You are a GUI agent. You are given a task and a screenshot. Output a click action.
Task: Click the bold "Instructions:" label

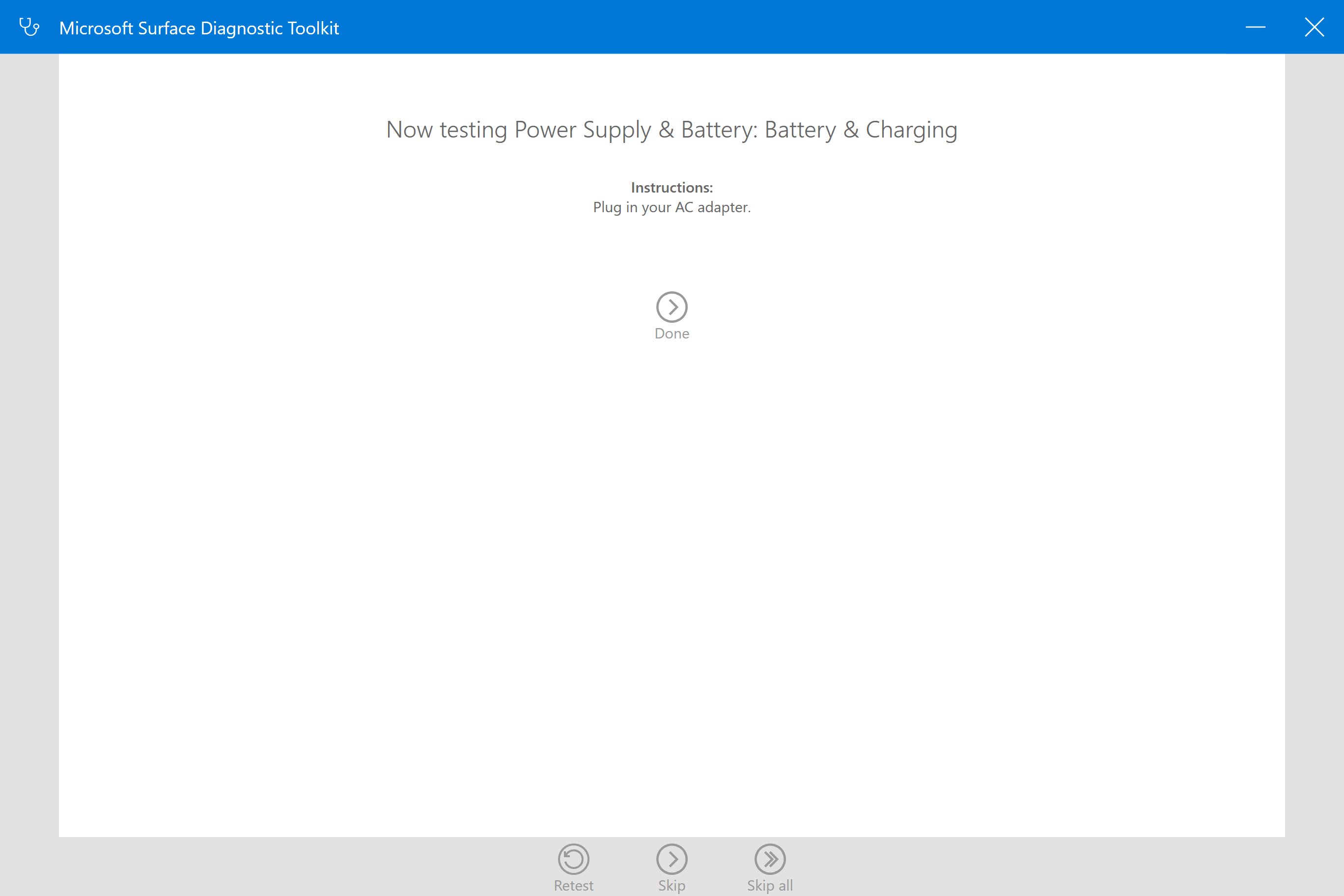(672, 188)
